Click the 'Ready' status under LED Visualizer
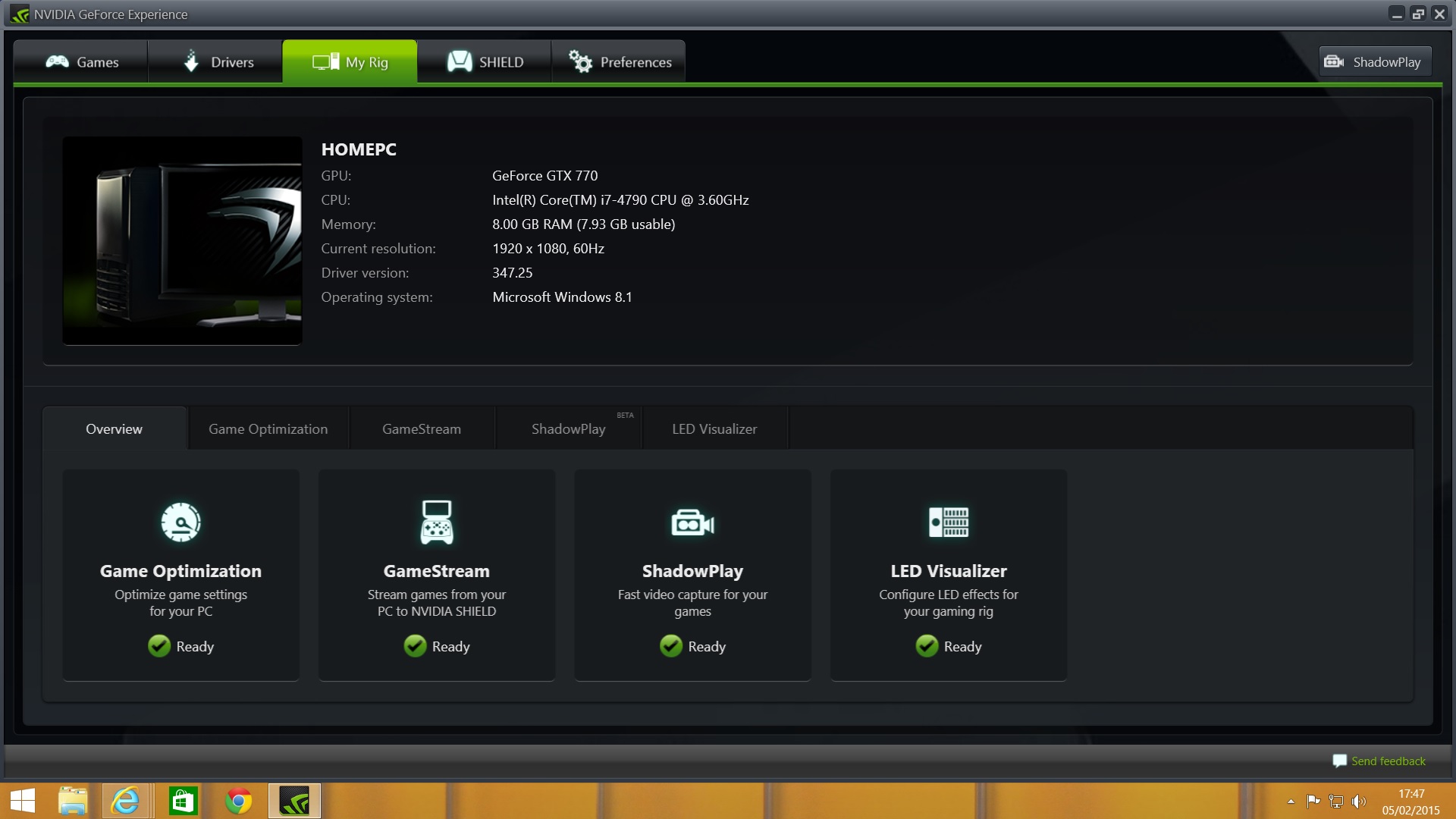The height and width of the screenshot is (819, 1456). [x=963, y=646]
